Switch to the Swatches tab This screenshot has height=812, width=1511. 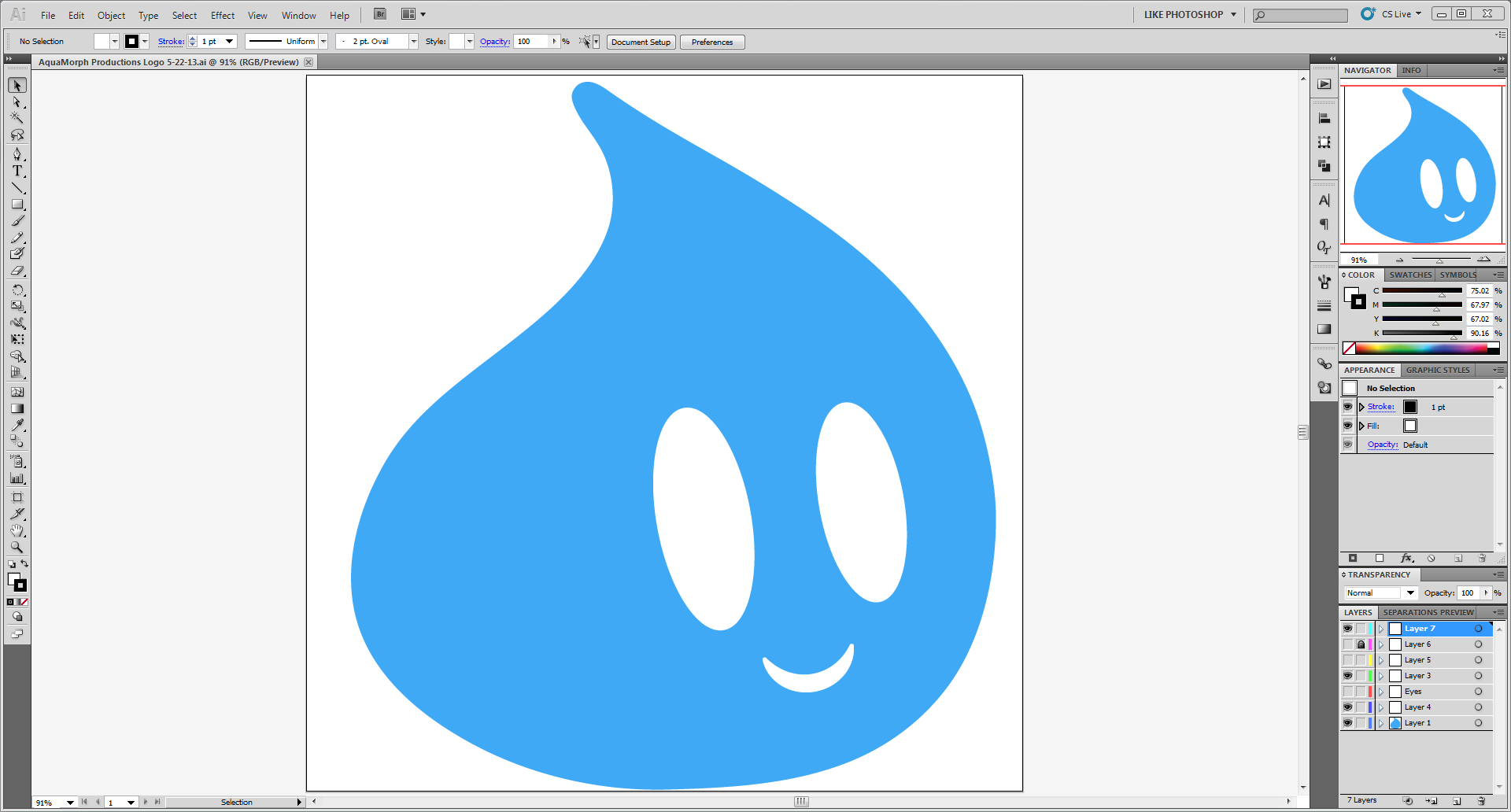pyautogui.click(x=1409, y=275)
